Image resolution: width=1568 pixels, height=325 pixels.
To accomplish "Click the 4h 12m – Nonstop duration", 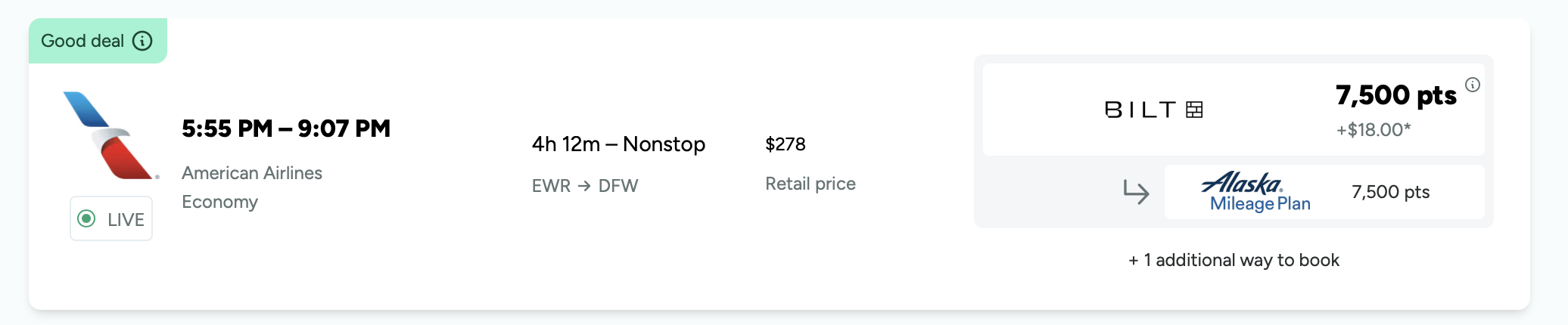I will point(618,144).
